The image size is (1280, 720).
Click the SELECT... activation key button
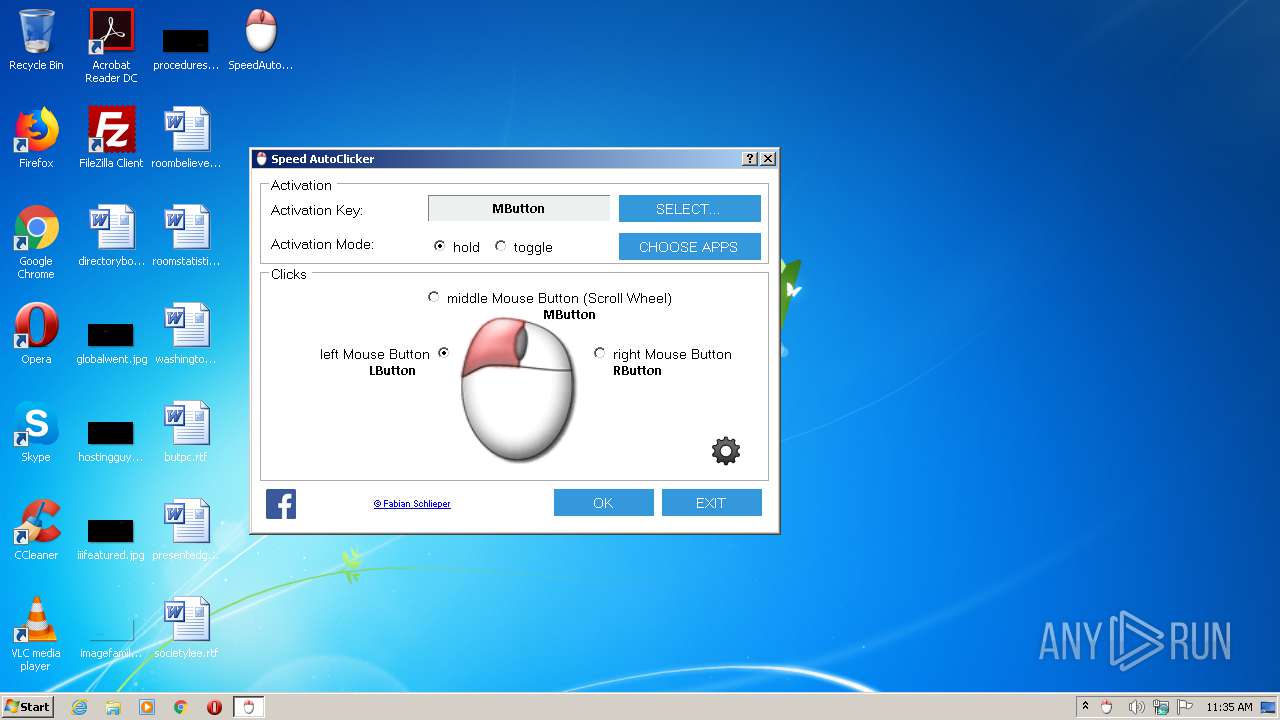tap(689, 209)
